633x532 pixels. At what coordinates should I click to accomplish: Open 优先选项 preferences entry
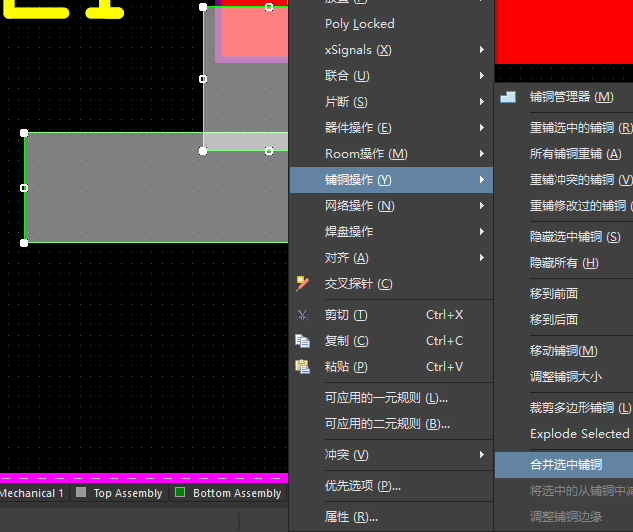[x=362, y=486]
